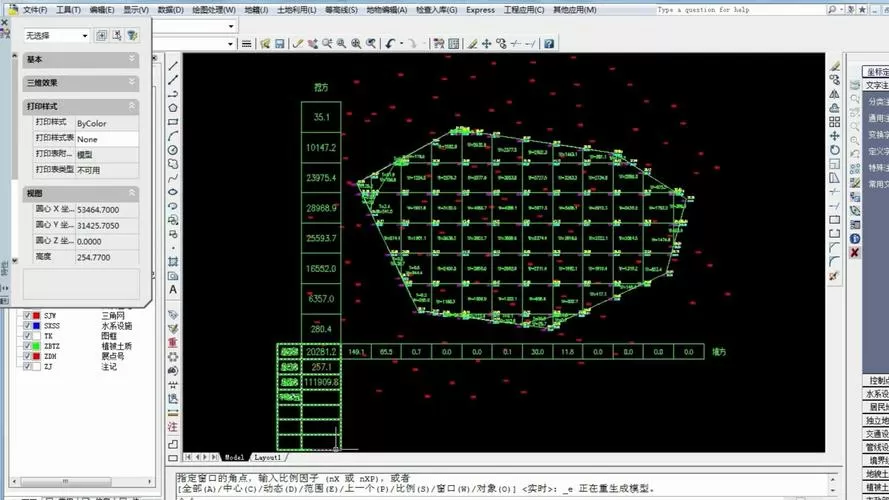The width and height of the screenshot is (889, 500).
Task: Open the 数据(D) menu
Action: [170, 10]
